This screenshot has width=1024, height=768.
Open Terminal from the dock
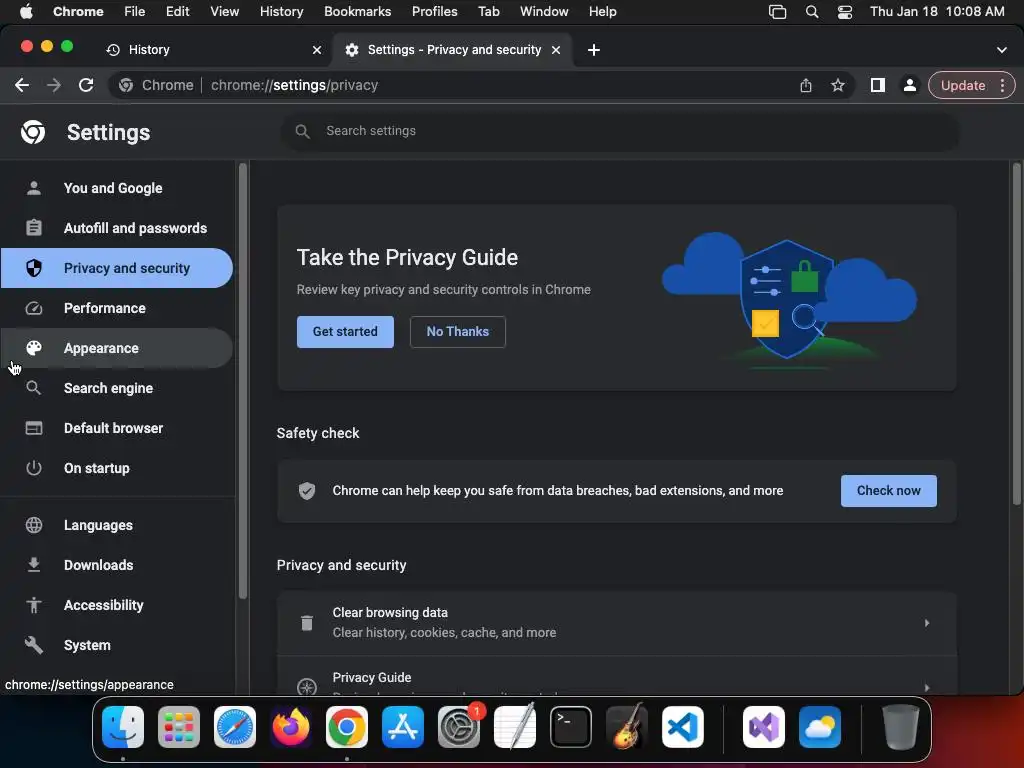[571, 727]
